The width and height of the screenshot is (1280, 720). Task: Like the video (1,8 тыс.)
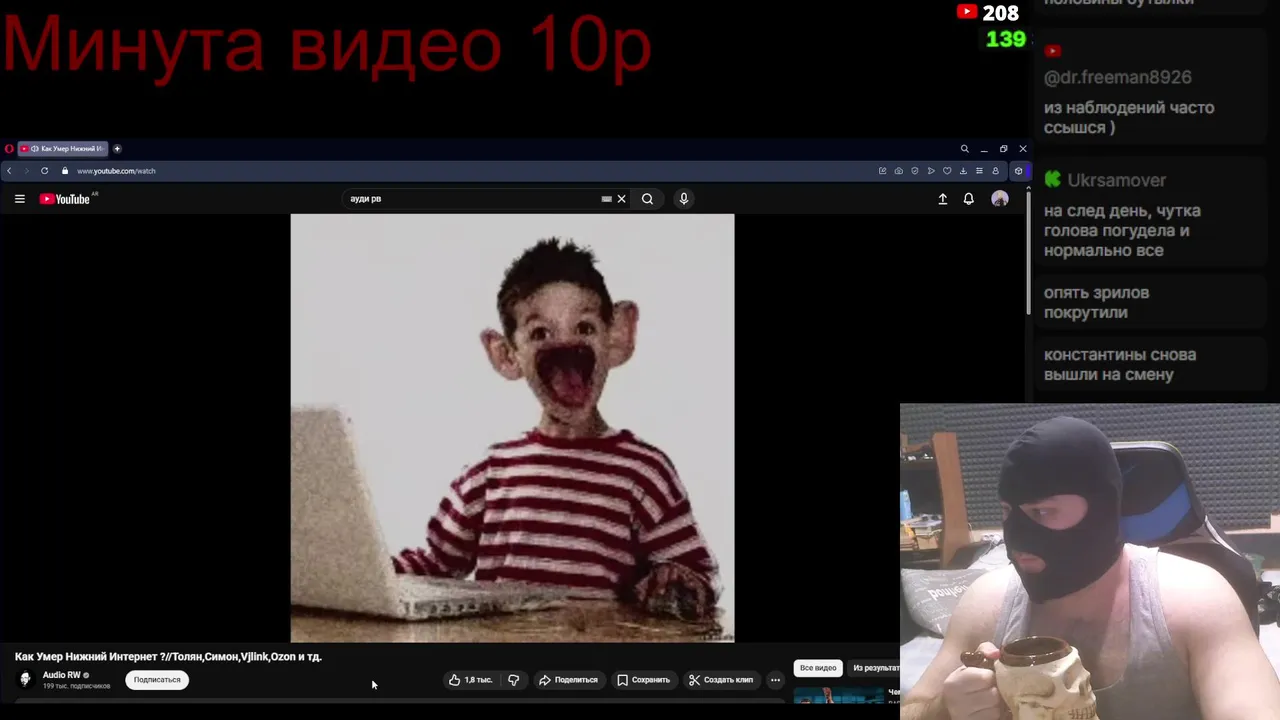[470, 680]
